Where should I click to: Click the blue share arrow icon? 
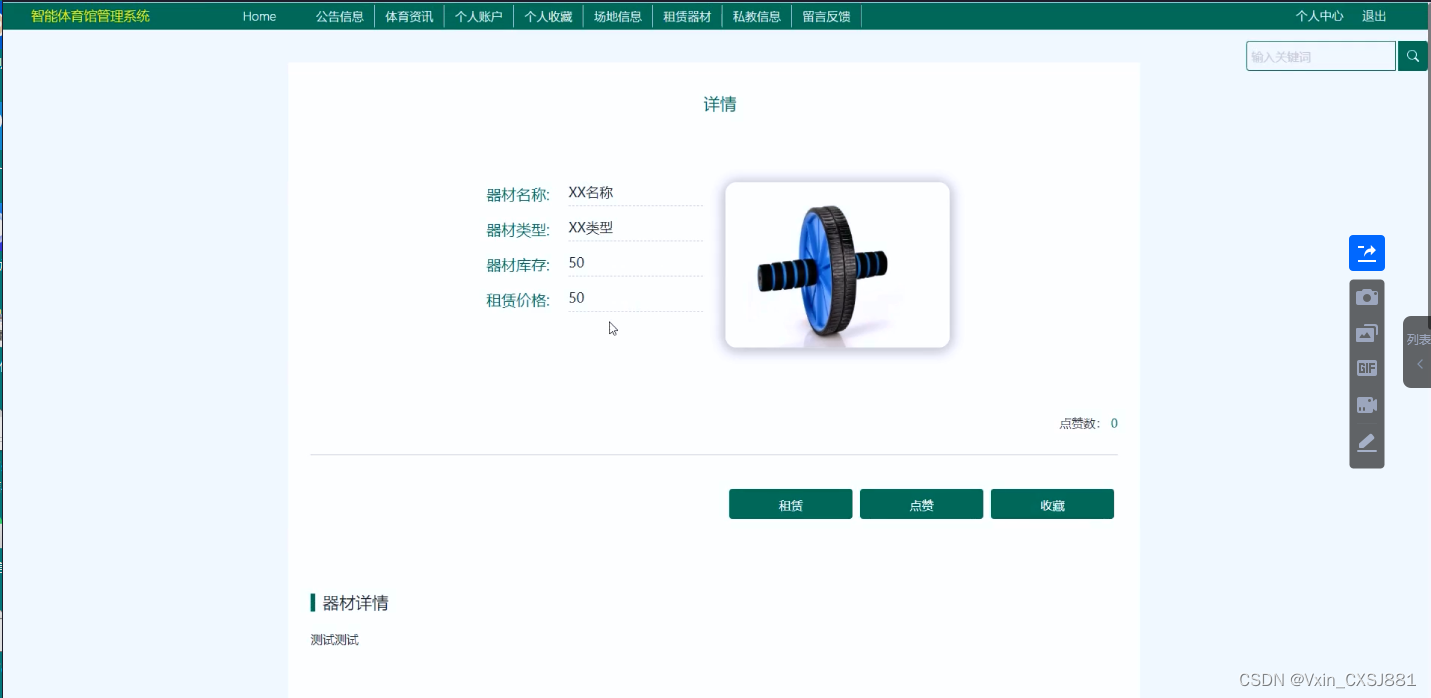[1367, 253]
